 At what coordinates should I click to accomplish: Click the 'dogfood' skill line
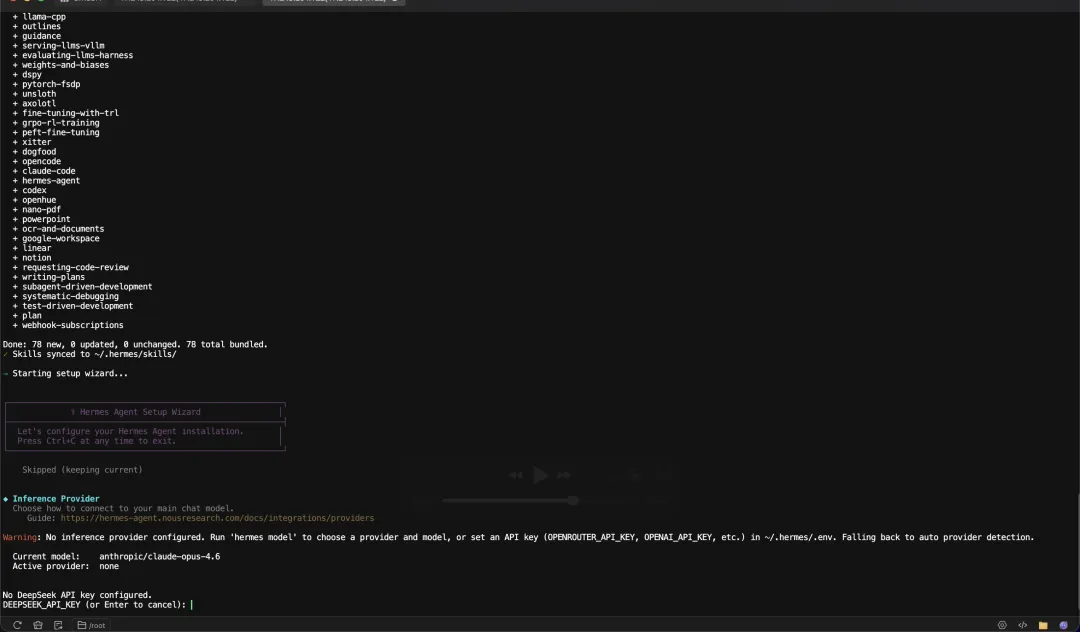[34, 151]
